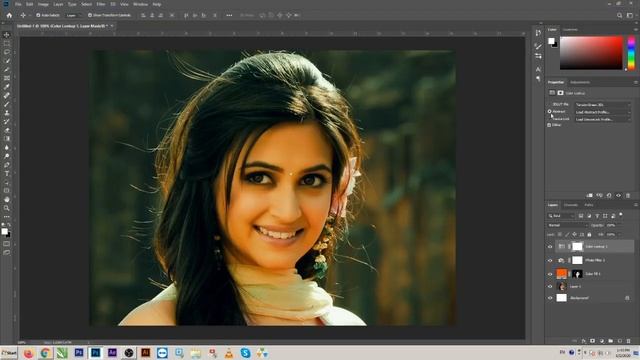The width and height of the screenshot is (640, 360).
Task: Open the Normal blend mode dropdown
Action: [567, 225]
